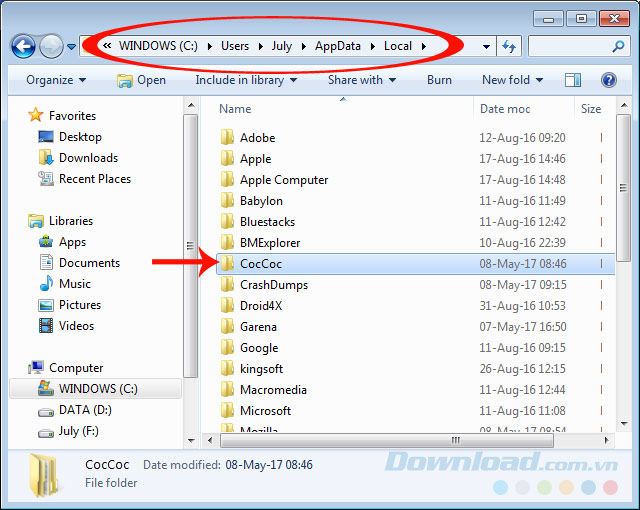Click the file list vertical scrollbar
Viewport: 640px width, 510px height.
(x=623, y=188)
